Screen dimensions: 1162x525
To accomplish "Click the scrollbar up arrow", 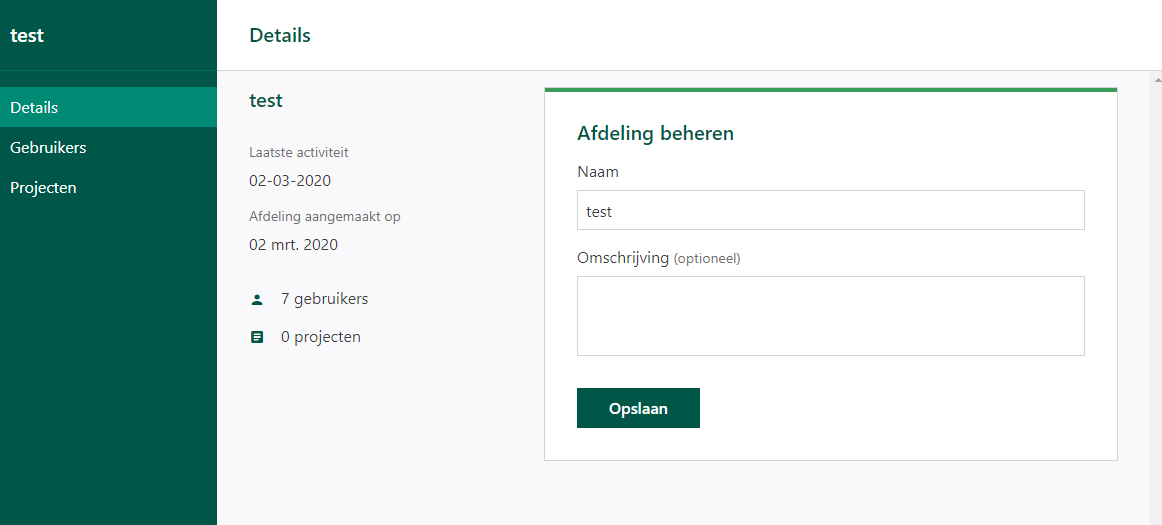I will pyautogui.click(x=1157, y=77).
